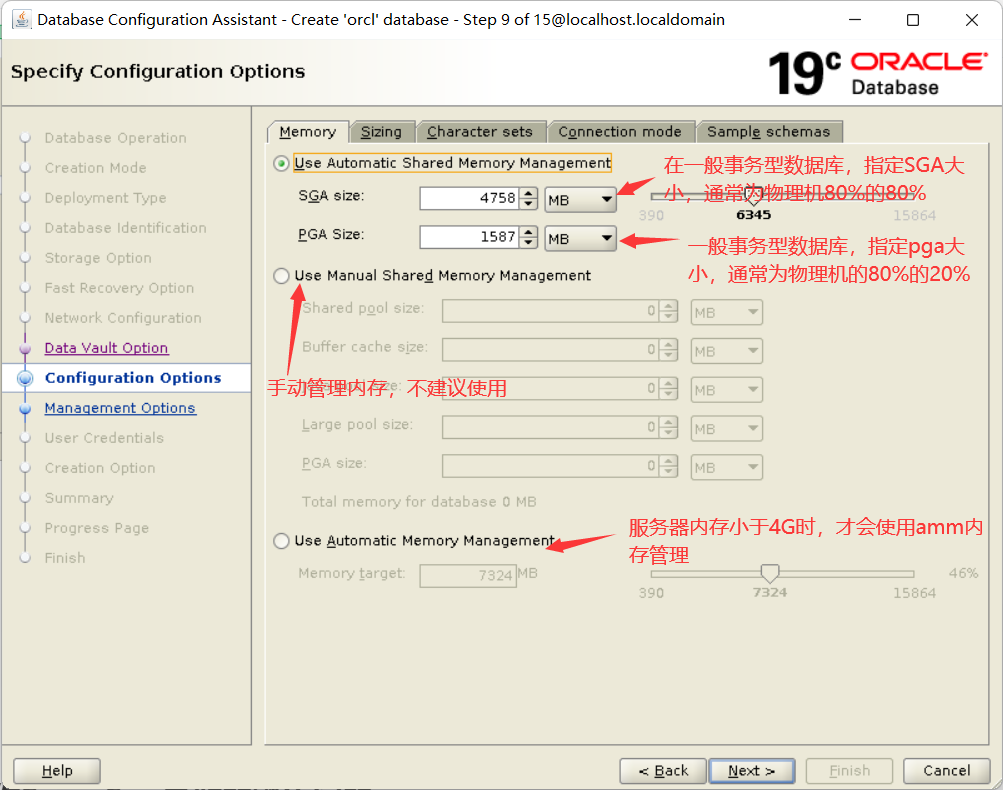Select Configuration Options step in sidebar
The height and width of the screenshot is (790, 1003).
coord(133,378)
